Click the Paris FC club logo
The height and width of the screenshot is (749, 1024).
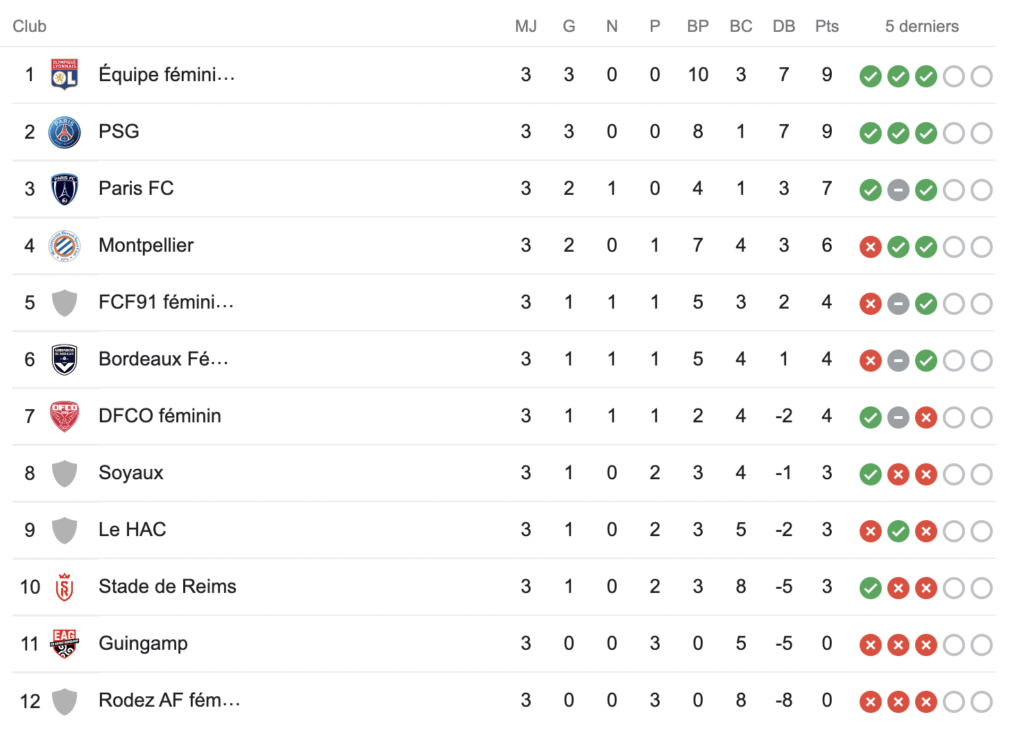65,189
